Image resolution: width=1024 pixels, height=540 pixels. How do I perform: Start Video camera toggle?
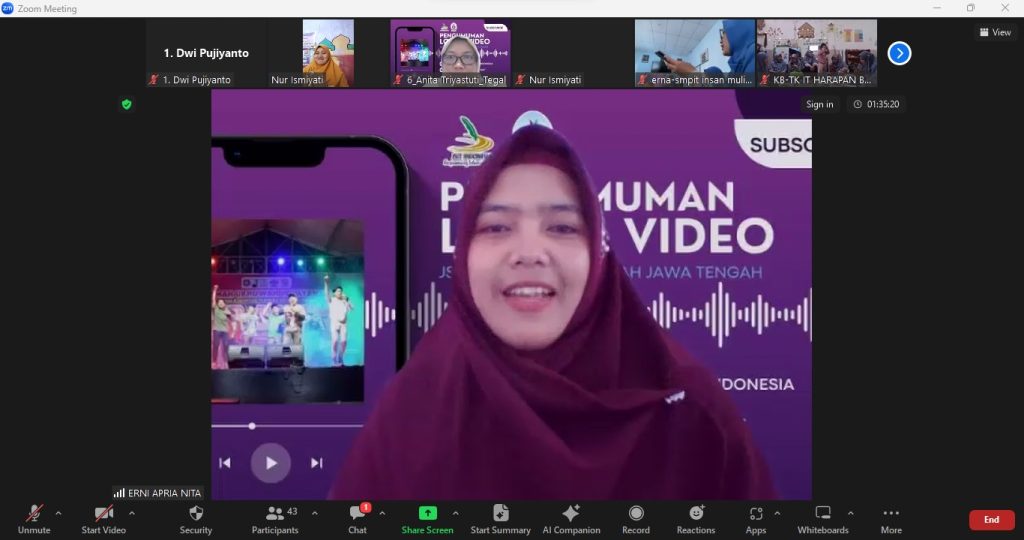click(x=103, y=514)
